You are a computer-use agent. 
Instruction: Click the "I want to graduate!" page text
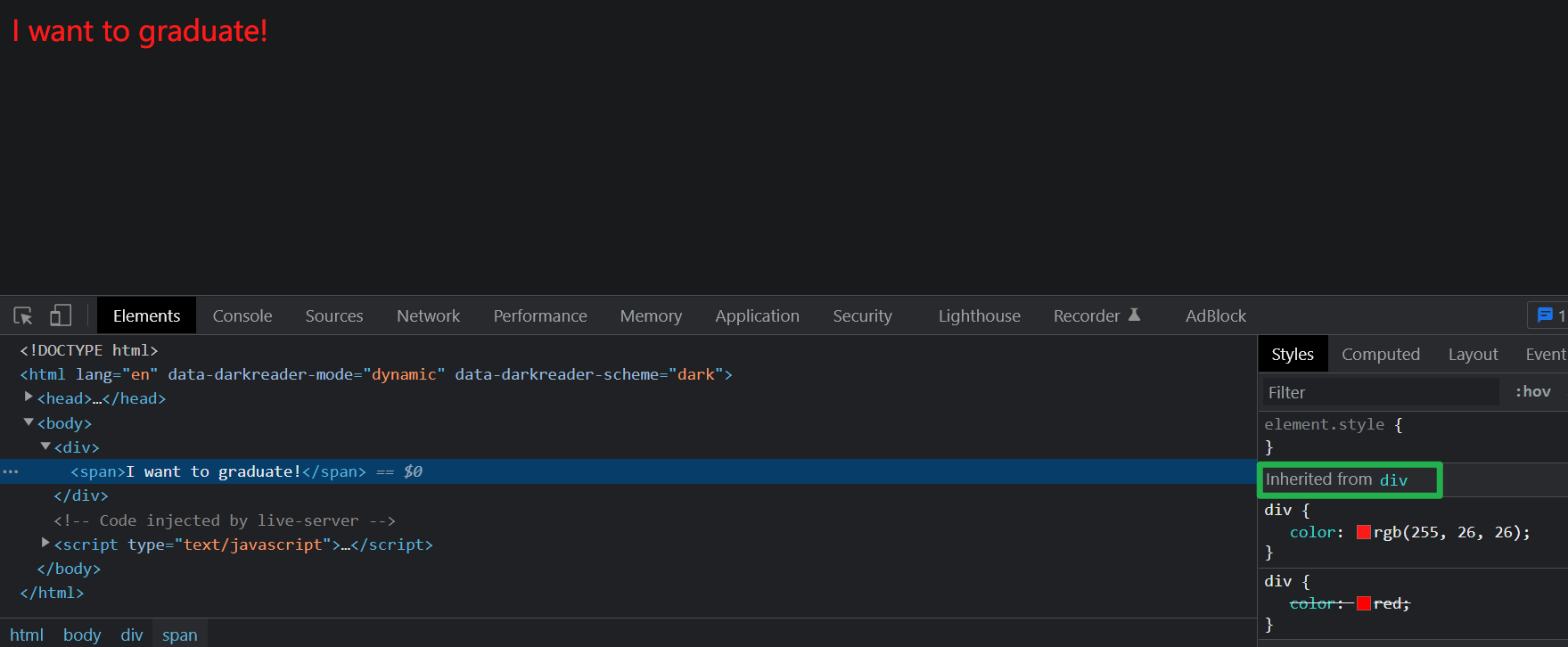(x=140, y=31)
